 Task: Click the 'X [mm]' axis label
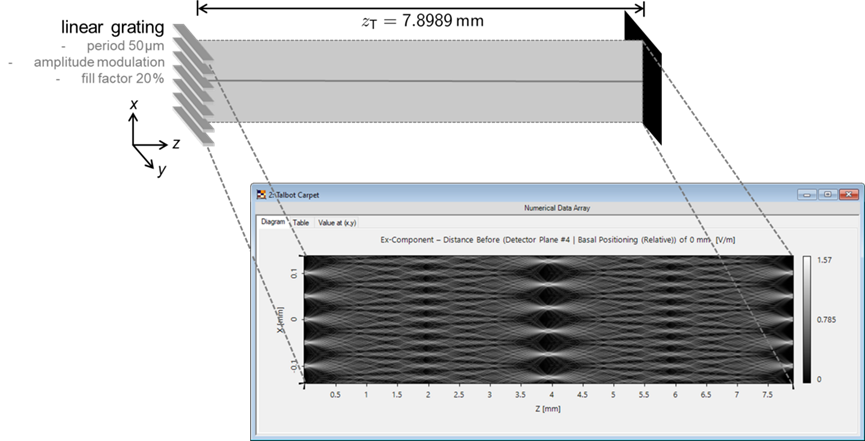click(x=280, y=320)
